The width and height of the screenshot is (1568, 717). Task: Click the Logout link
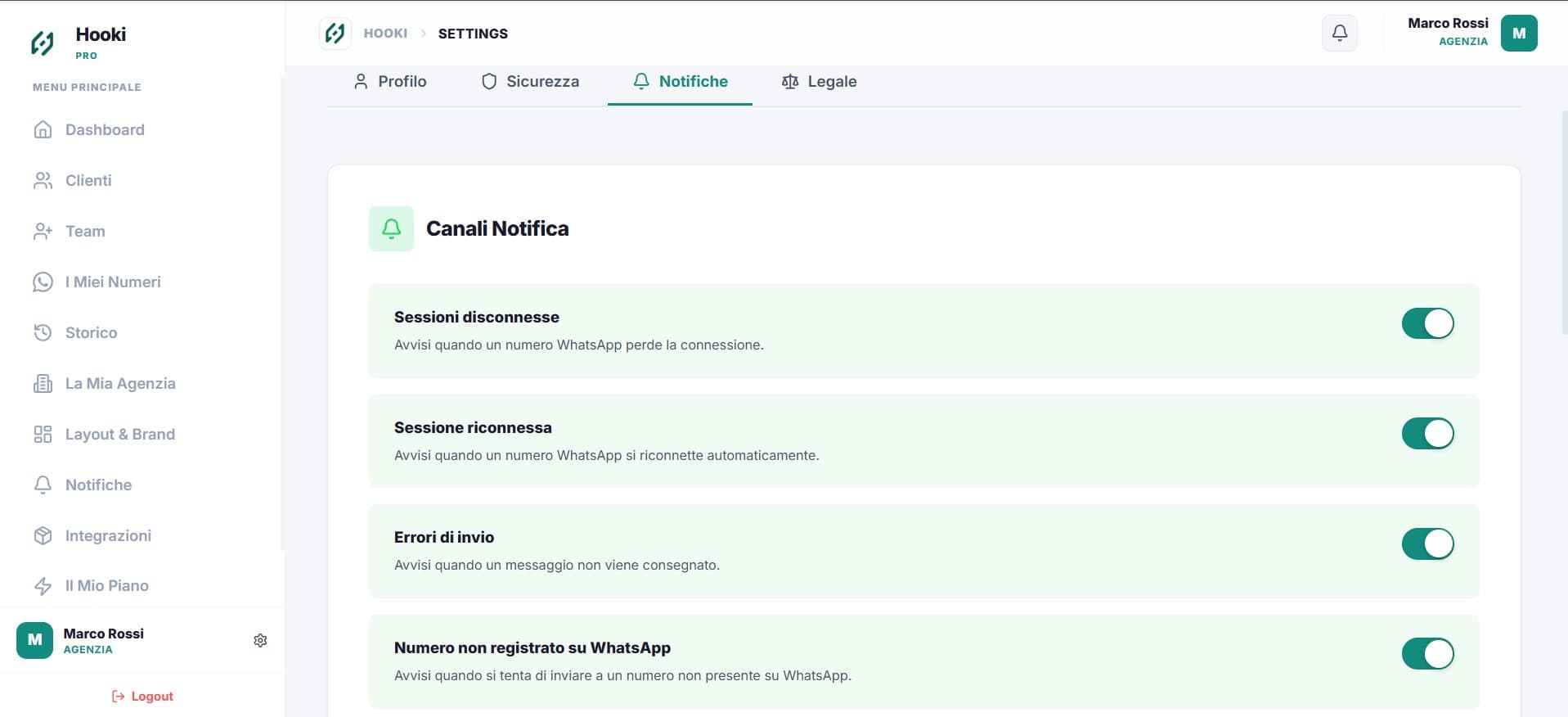[142, 697]
